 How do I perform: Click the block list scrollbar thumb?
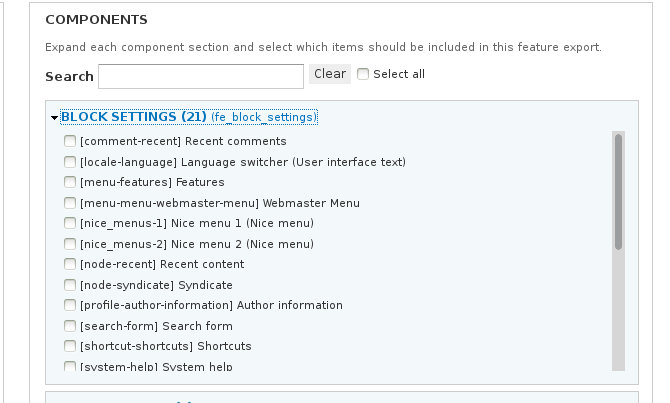point(618,192)
